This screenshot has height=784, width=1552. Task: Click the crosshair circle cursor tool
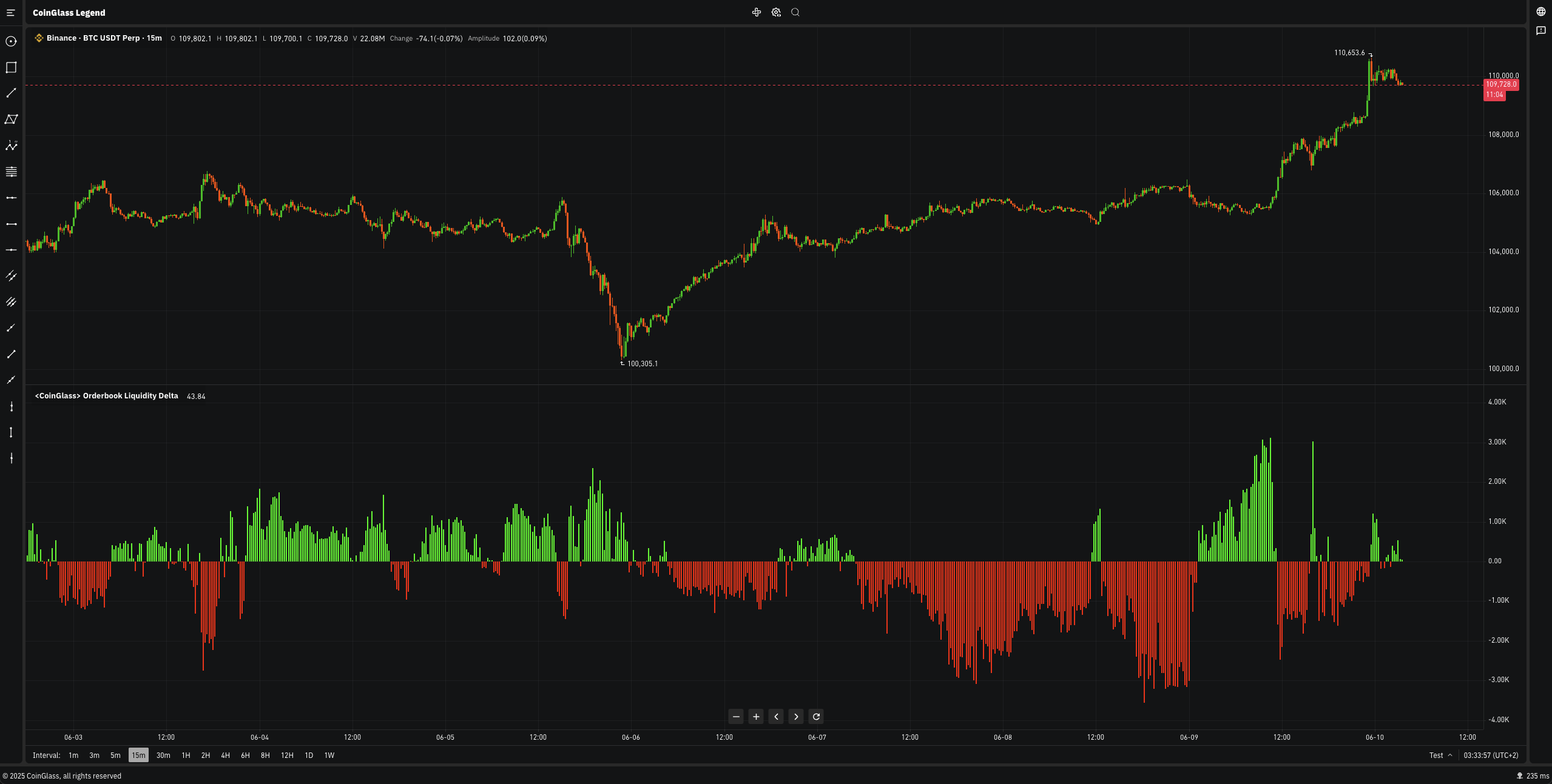point(11,41)
